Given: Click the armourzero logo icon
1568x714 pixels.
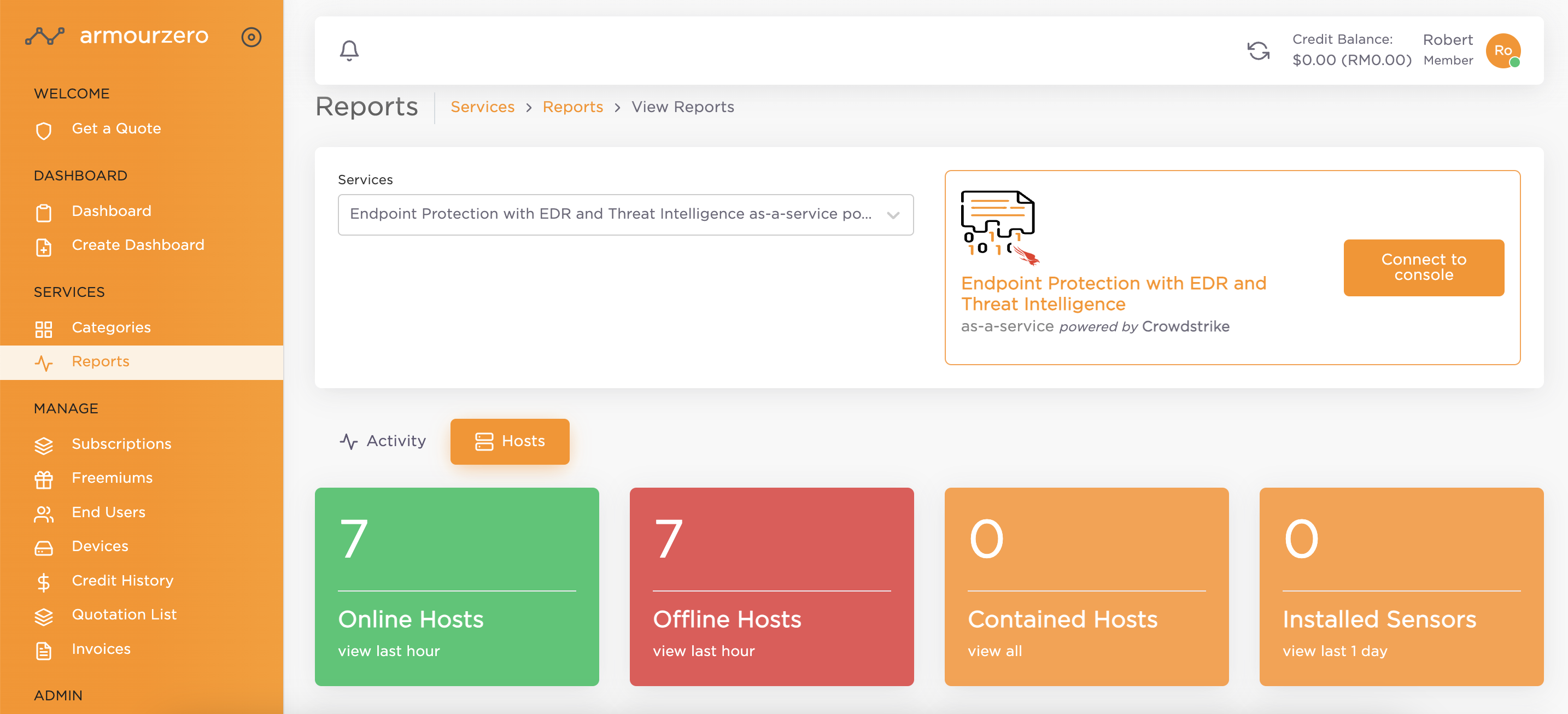Looking at the screenshot, I should (44, 36).
